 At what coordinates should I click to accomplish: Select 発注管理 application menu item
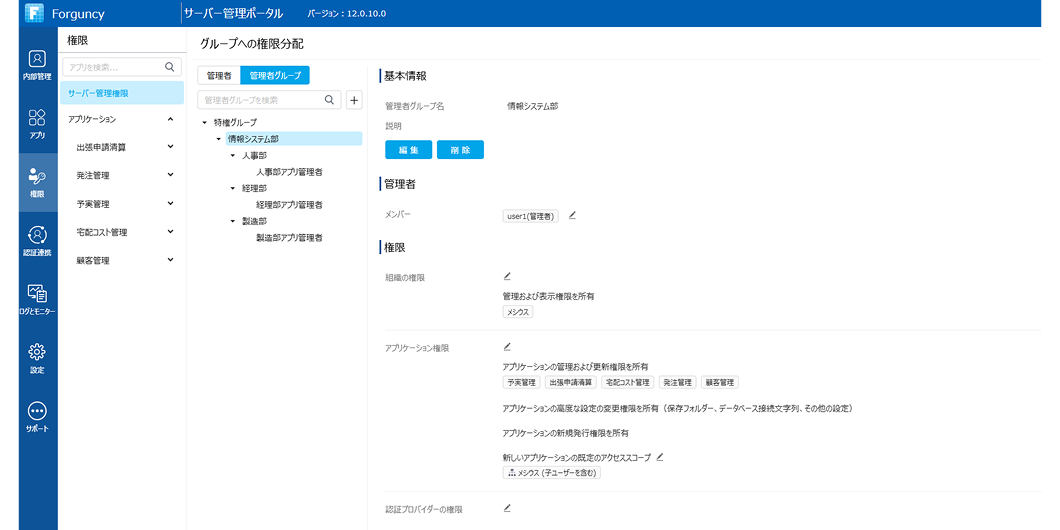point(93,175)
